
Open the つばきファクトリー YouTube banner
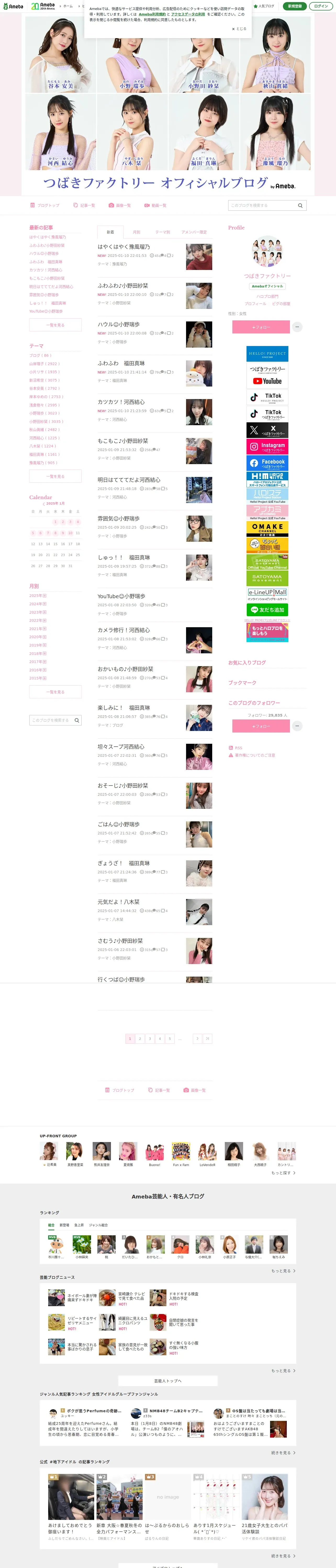point(267,375)
